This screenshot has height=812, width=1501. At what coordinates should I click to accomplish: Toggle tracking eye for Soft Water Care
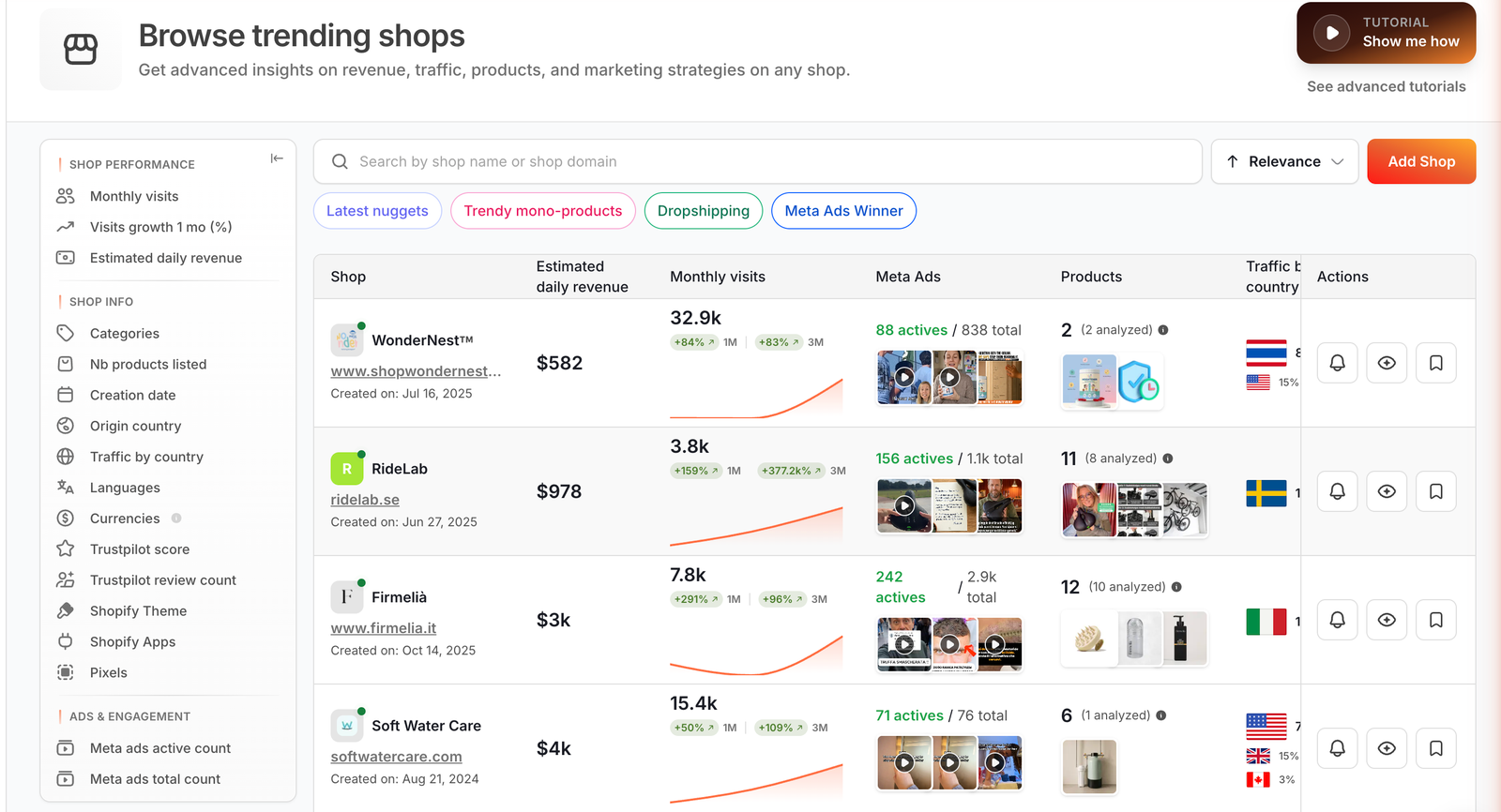(x=1387, y=748)
